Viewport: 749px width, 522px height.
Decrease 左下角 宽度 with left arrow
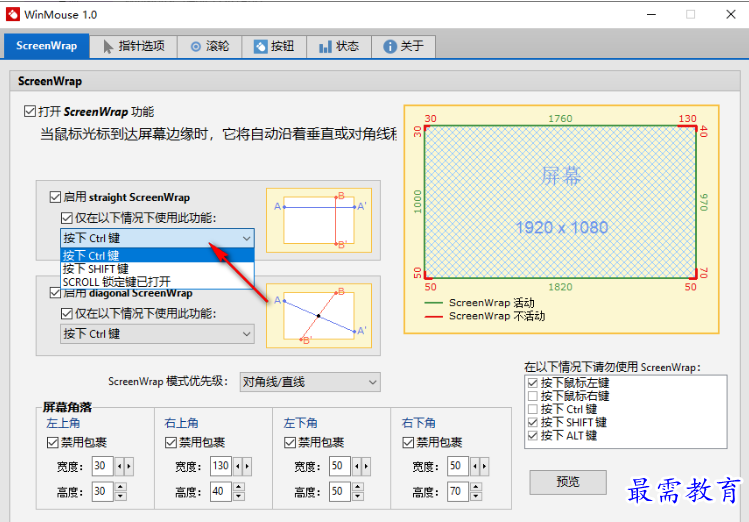pos(357,466)
